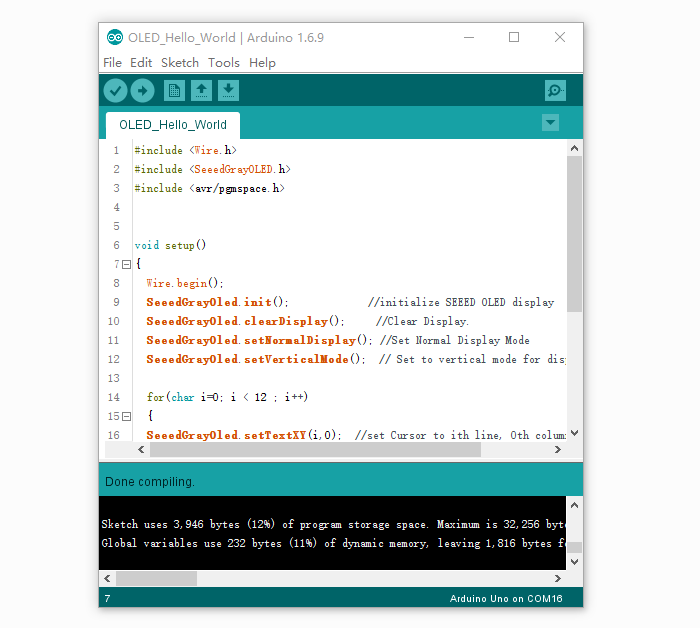This screenshot has width=700, height=628.
Task: Click comment '//Clear Display.'
Action: (x=422, y=321)
